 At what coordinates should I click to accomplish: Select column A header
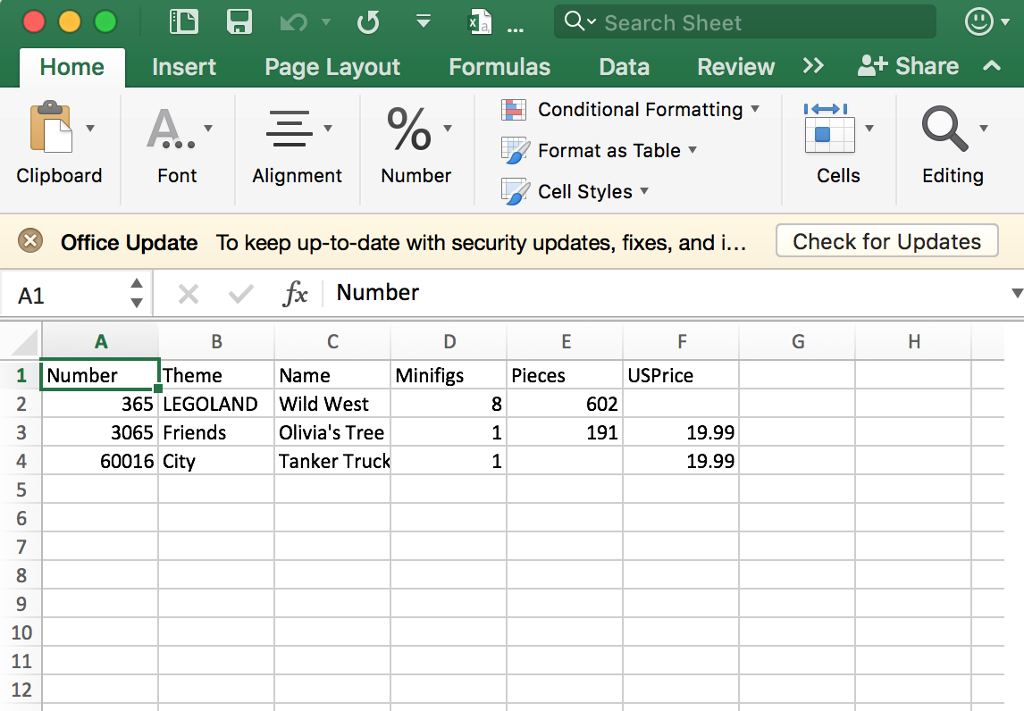click(101, 341)
